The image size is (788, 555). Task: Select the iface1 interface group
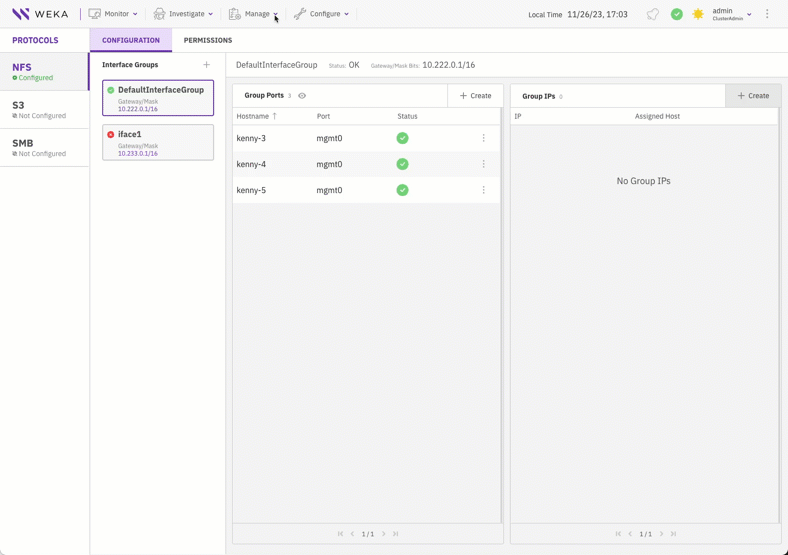click(x=158, y=142)
